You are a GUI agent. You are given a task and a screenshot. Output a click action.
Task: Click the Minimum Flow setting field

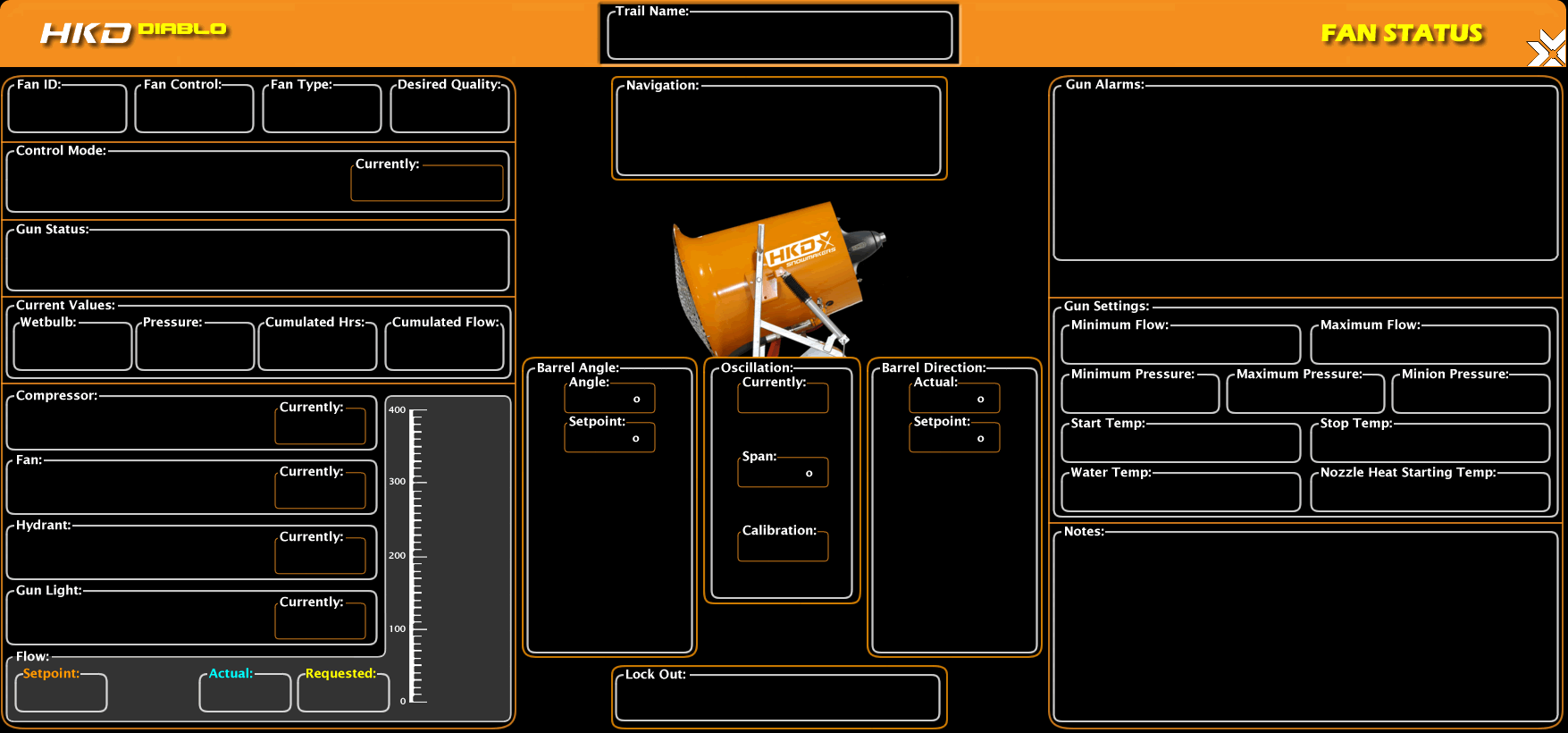[1180, 346]
